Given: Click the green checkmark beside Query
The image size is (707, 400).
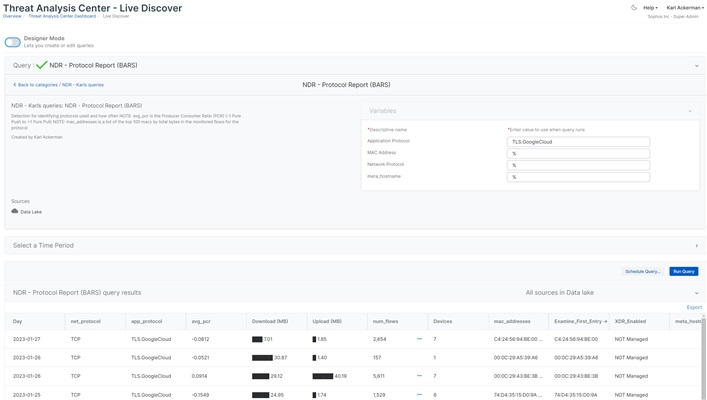Looking at the screenshot, I should tap(41, 65).
